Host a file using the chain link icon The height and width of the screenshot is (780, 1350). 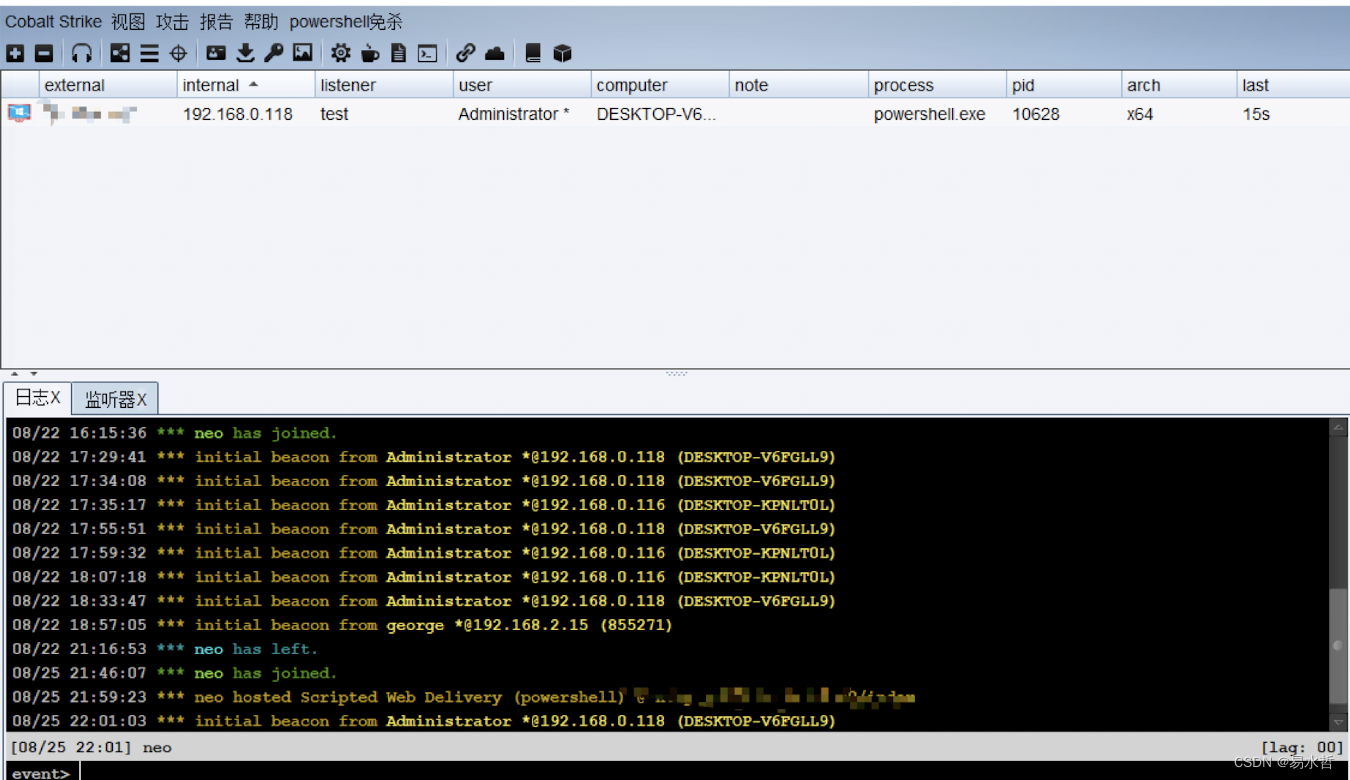tap(465, 53)
